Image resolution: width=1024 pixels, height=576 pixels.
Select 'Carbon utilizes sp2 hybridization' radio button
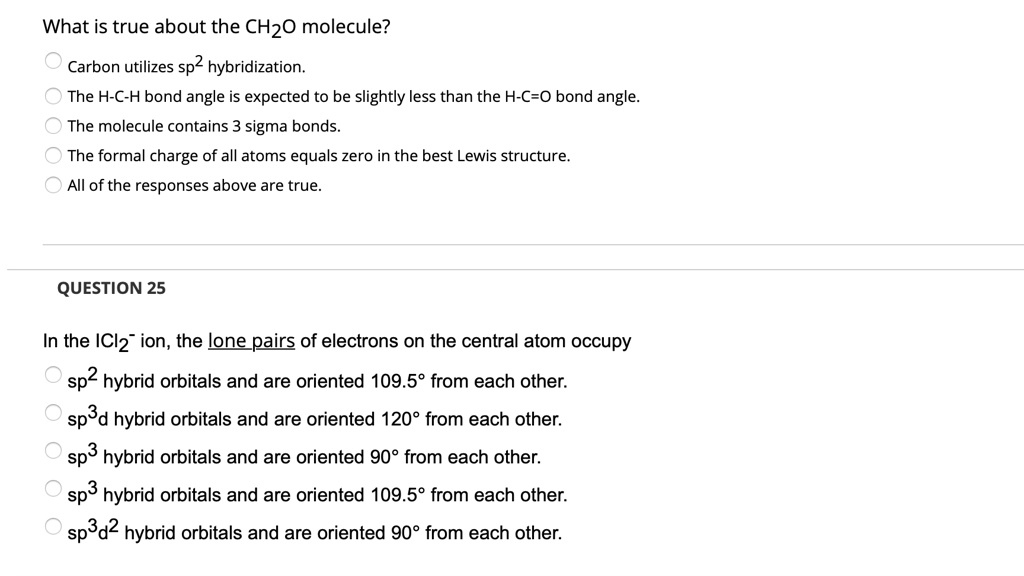(x=54, y=62)
